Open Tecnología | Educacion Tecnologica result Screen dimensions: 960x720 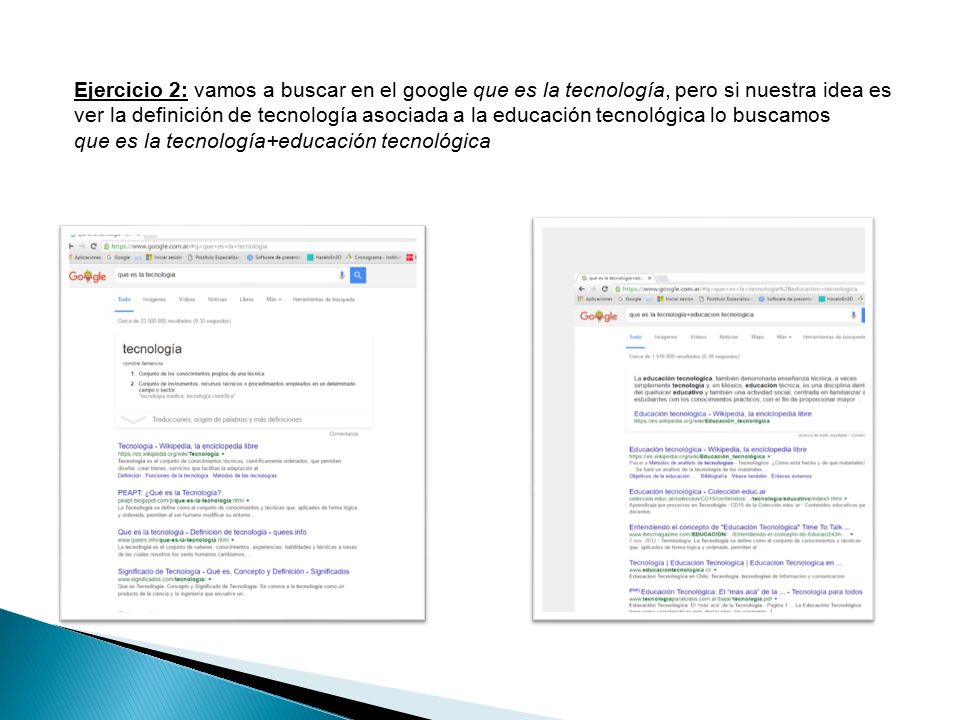[x=735, y=563]
